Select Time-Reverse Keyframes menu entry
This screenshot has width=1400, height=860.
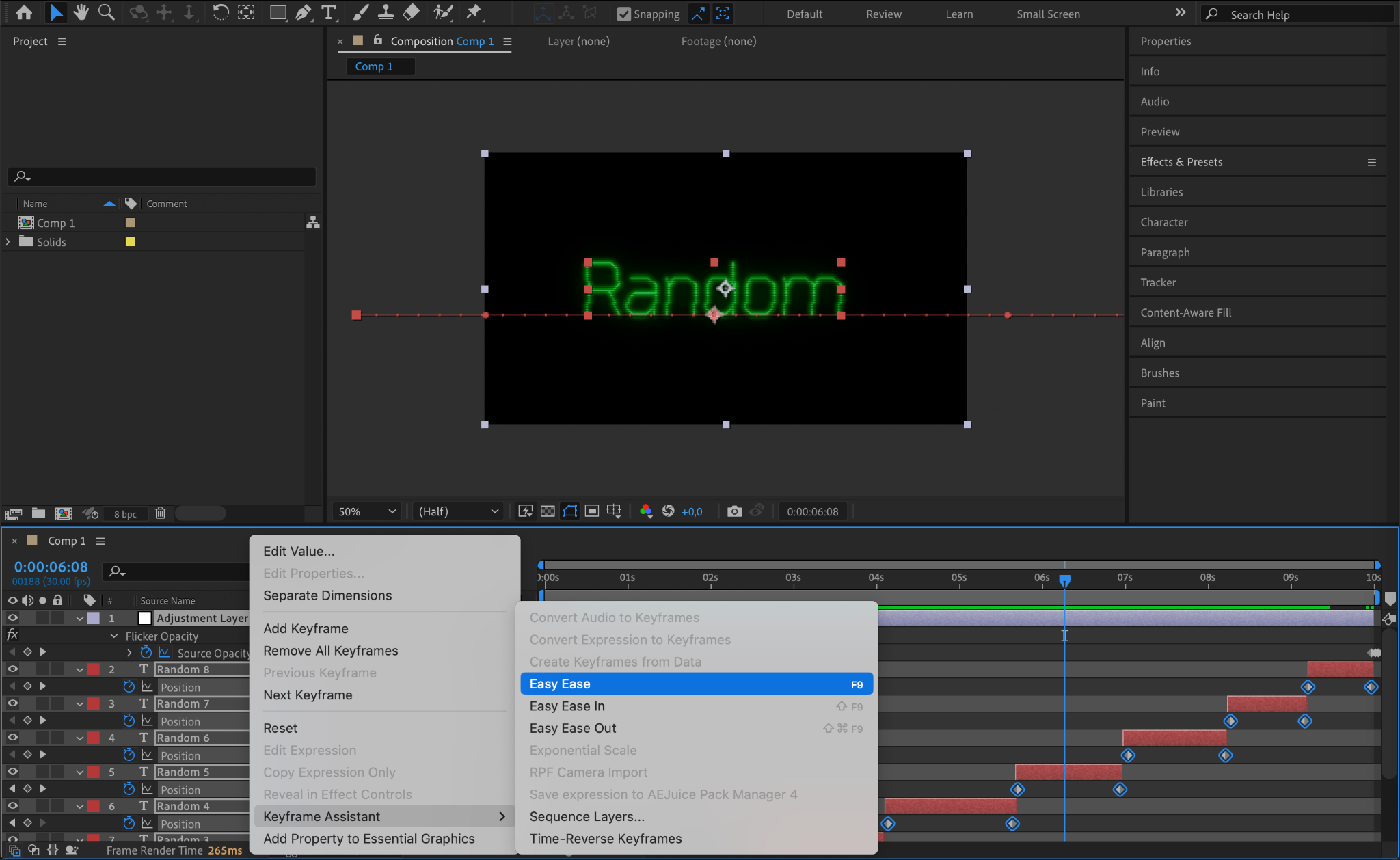tap(606, 839)
